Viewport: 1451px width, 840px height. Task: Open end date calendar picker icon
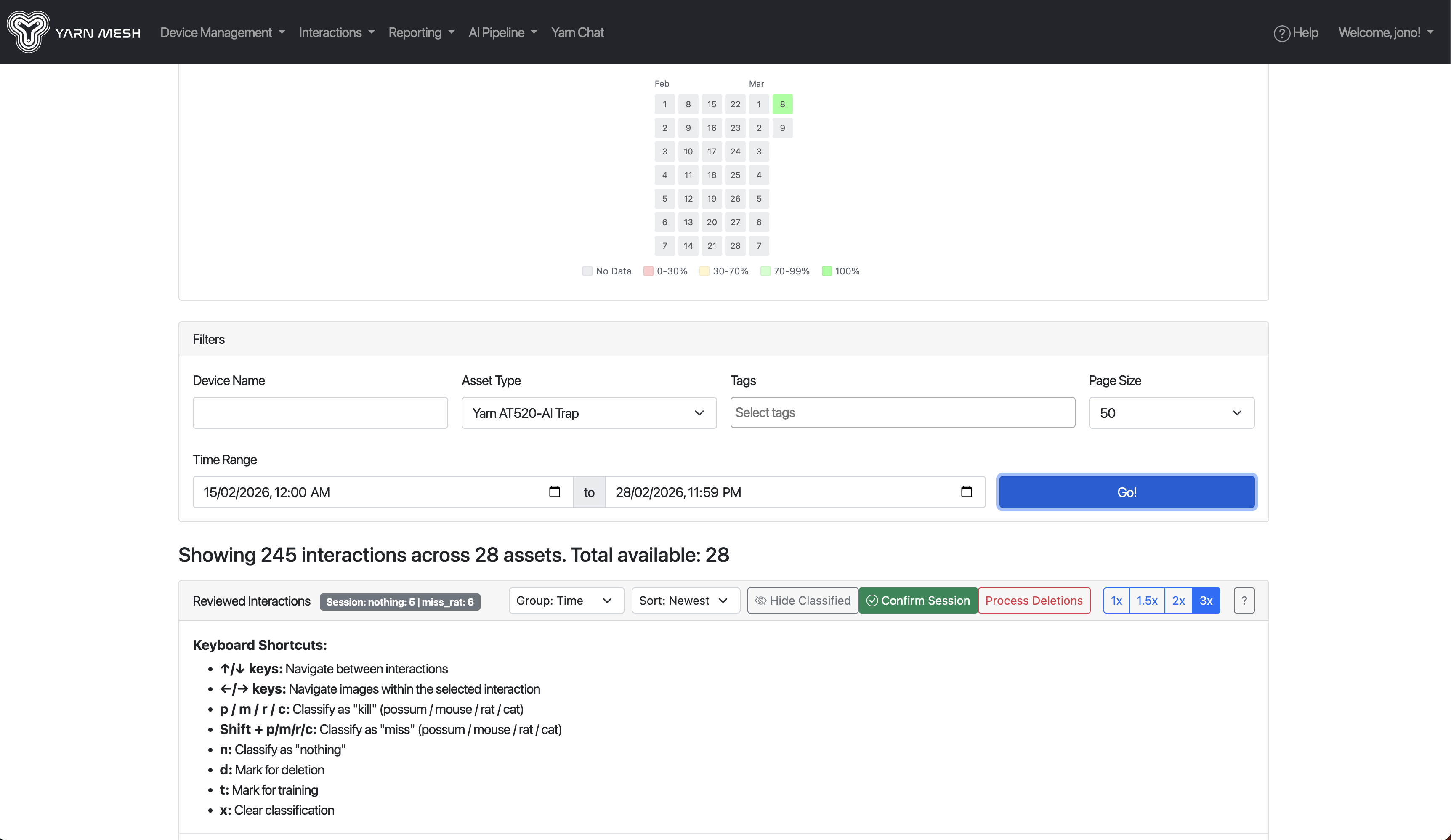[966, 492]
